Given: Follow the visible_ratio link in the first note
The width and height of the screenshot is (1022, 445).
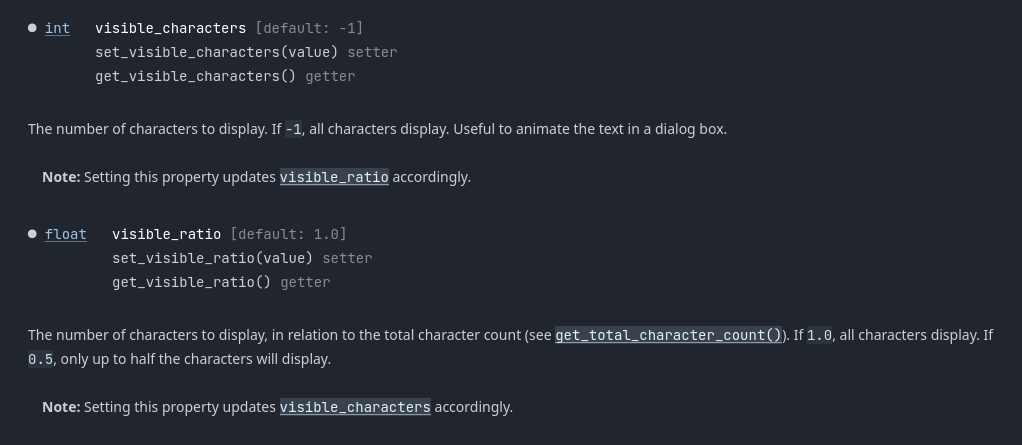Looking at the screenshot, I should (334, 177).
